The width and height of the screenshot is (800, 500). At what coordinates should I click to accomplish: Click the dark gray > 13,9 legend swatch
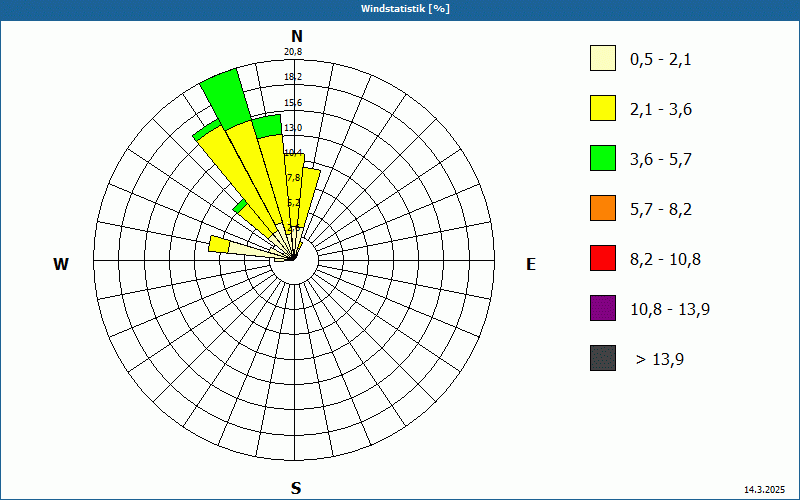click(x=603, y=358)
